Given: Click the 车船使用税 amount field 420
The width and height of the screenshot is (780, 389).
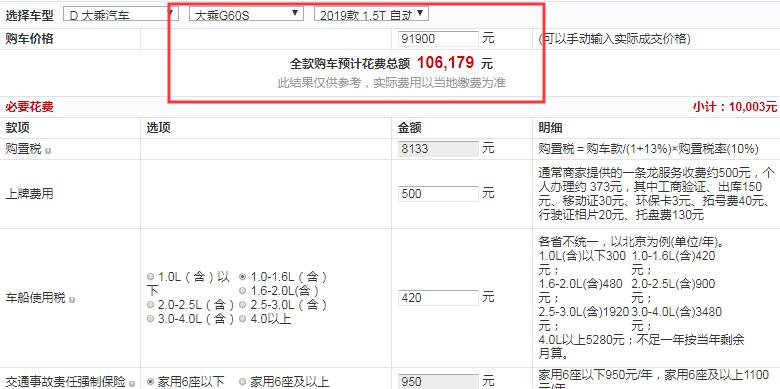Looking at the screenshot, I should (438, 297).
